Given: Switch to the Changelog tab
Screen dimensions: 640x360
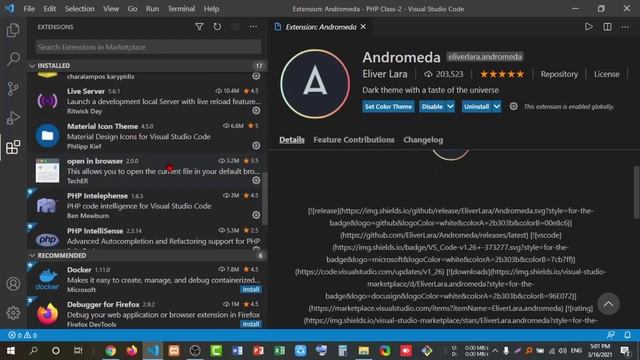Looking at the screenshot, I should pos(423,140).
